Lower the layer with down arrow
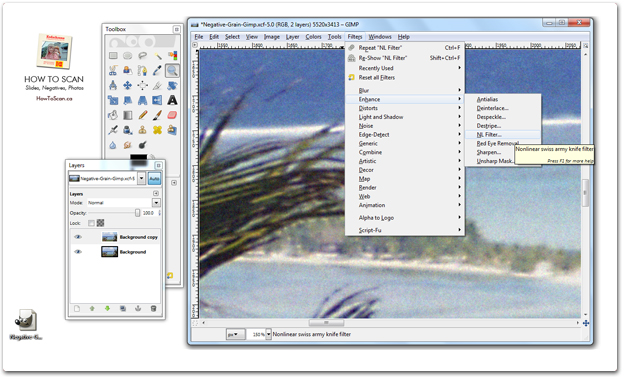The width and height of the screenshot is (630, 377). [107, 308]
